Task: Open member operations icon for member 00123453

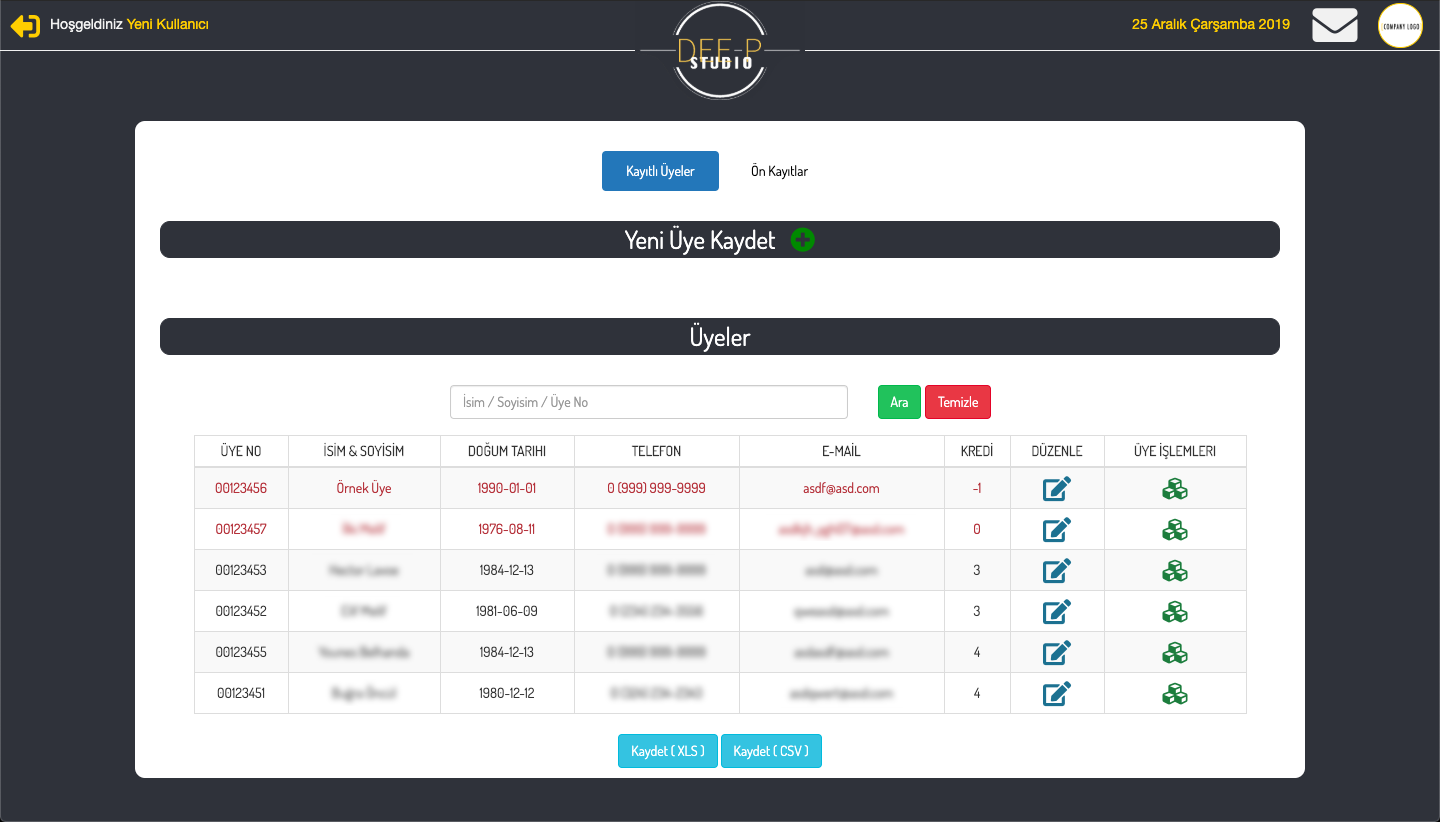Action: coord(1175,571)
